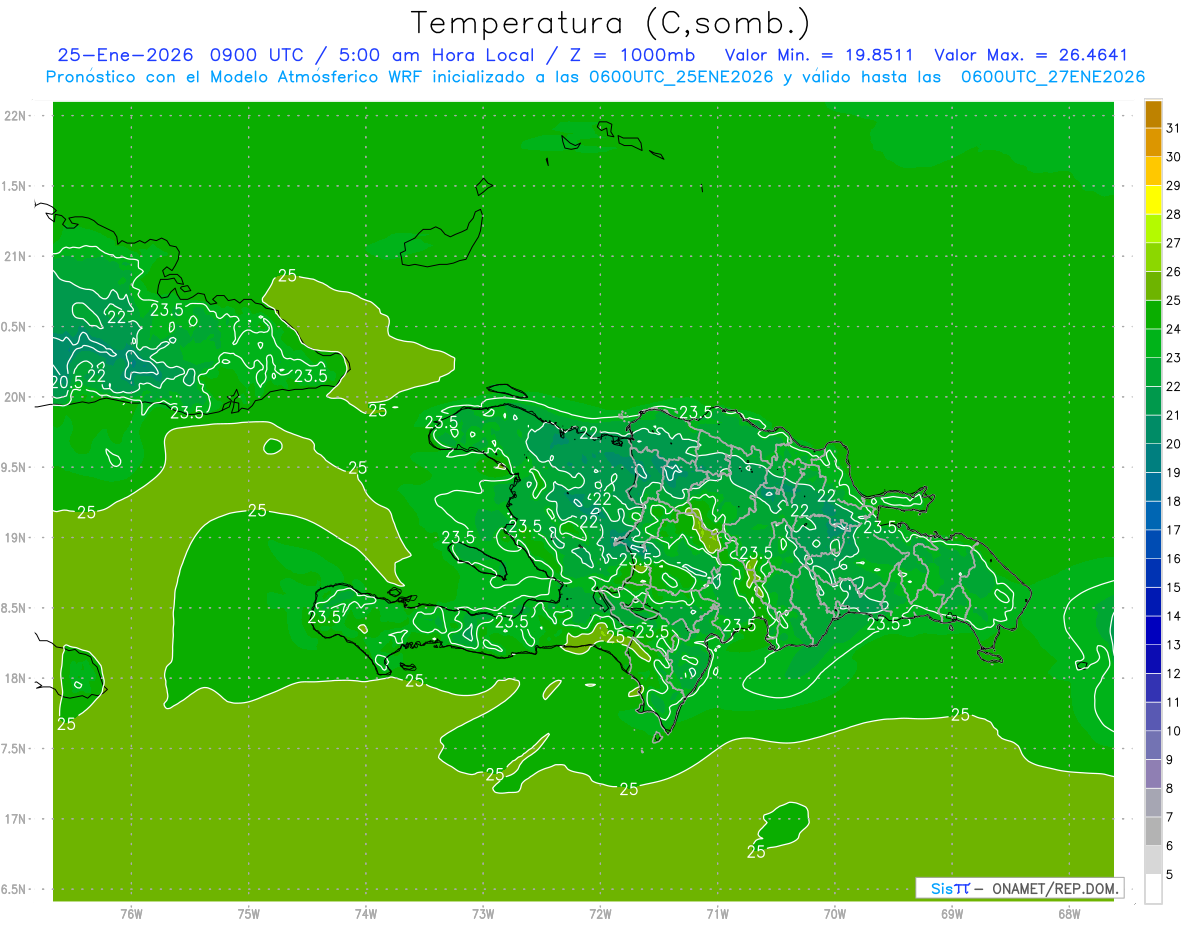This screenshot has height=927, width=1200.
Task: Click "5:00 am Hora Local" text
Action: pyautogui.click(x=437, y=55)
